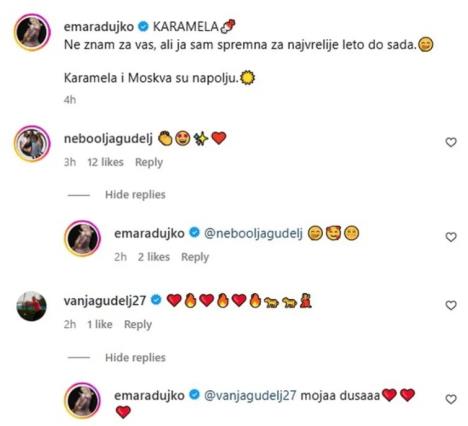Open the @vanjagudelj27 mention link
Viewport: 468px width, 426px height.
point(250,396)
